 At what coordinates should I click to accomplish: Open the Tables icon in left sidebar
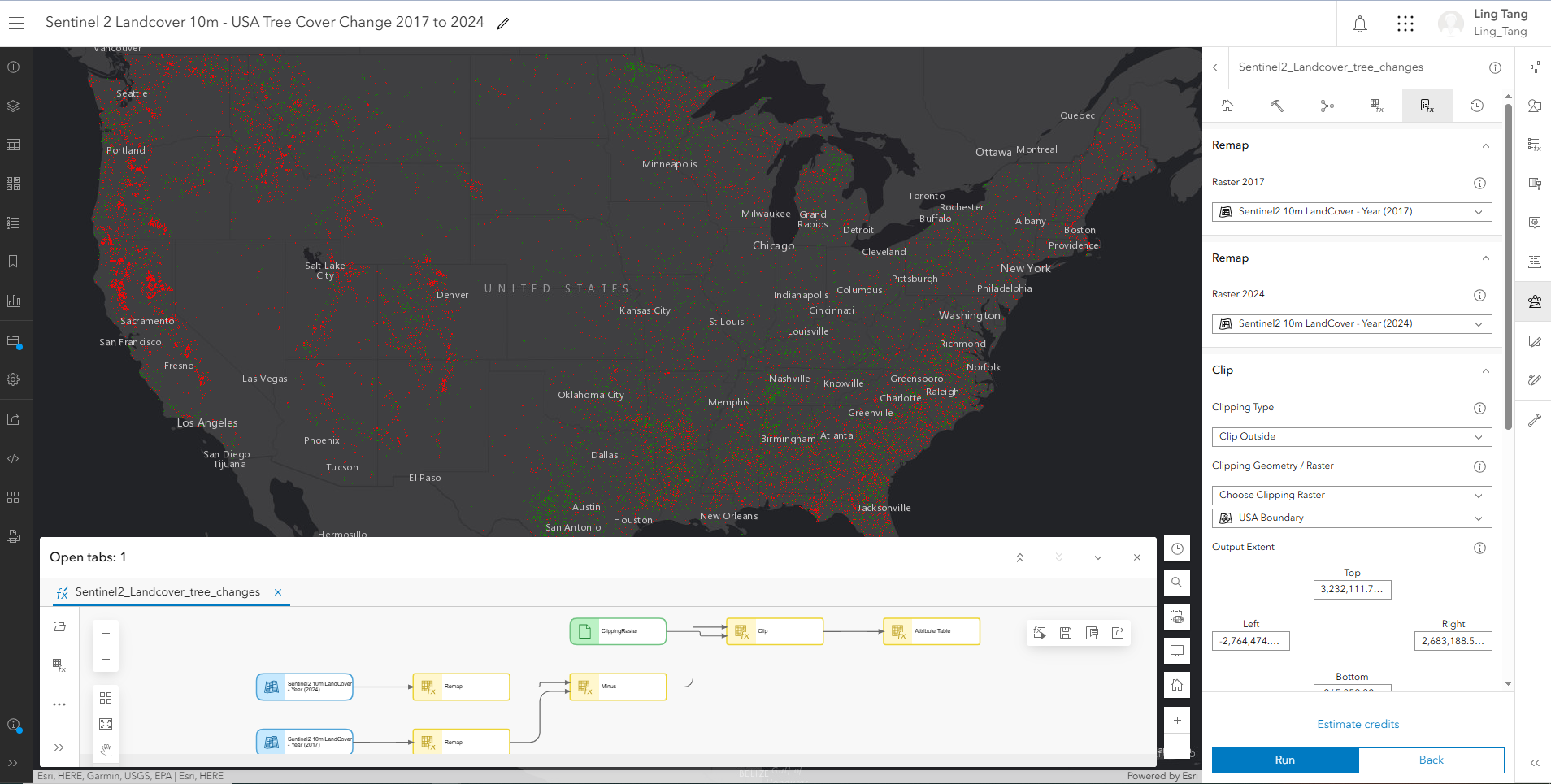pos(13,145)
